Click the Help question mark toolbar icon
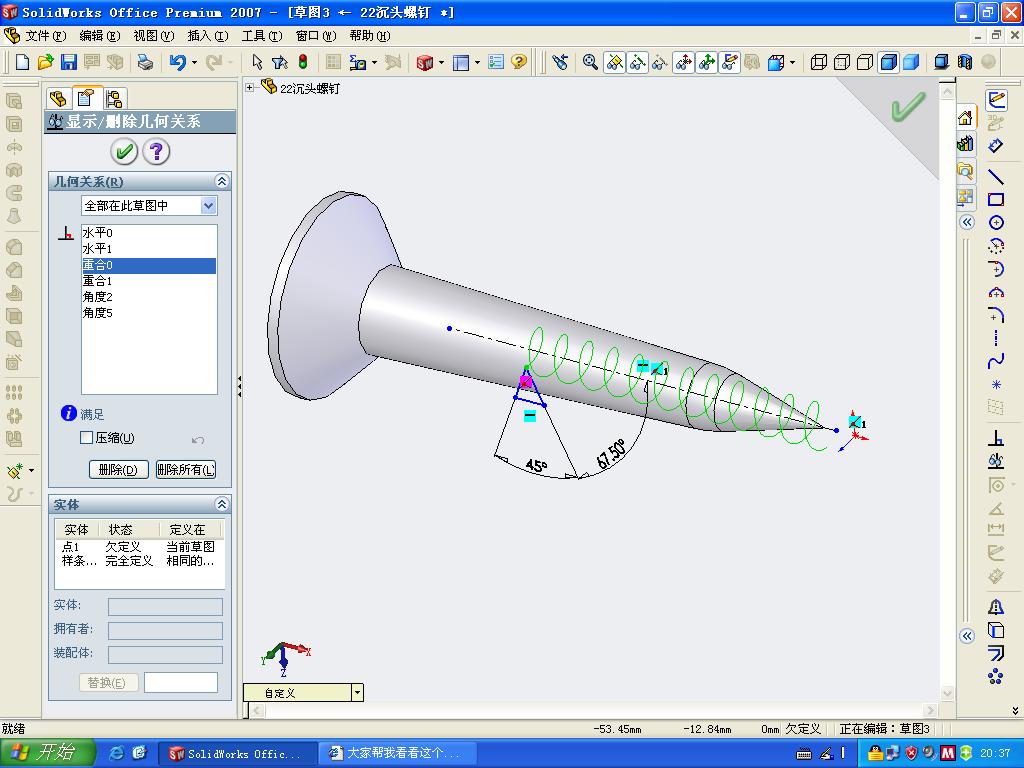The height and width of the screenshot is (768, 1024). tap(519, 62)
